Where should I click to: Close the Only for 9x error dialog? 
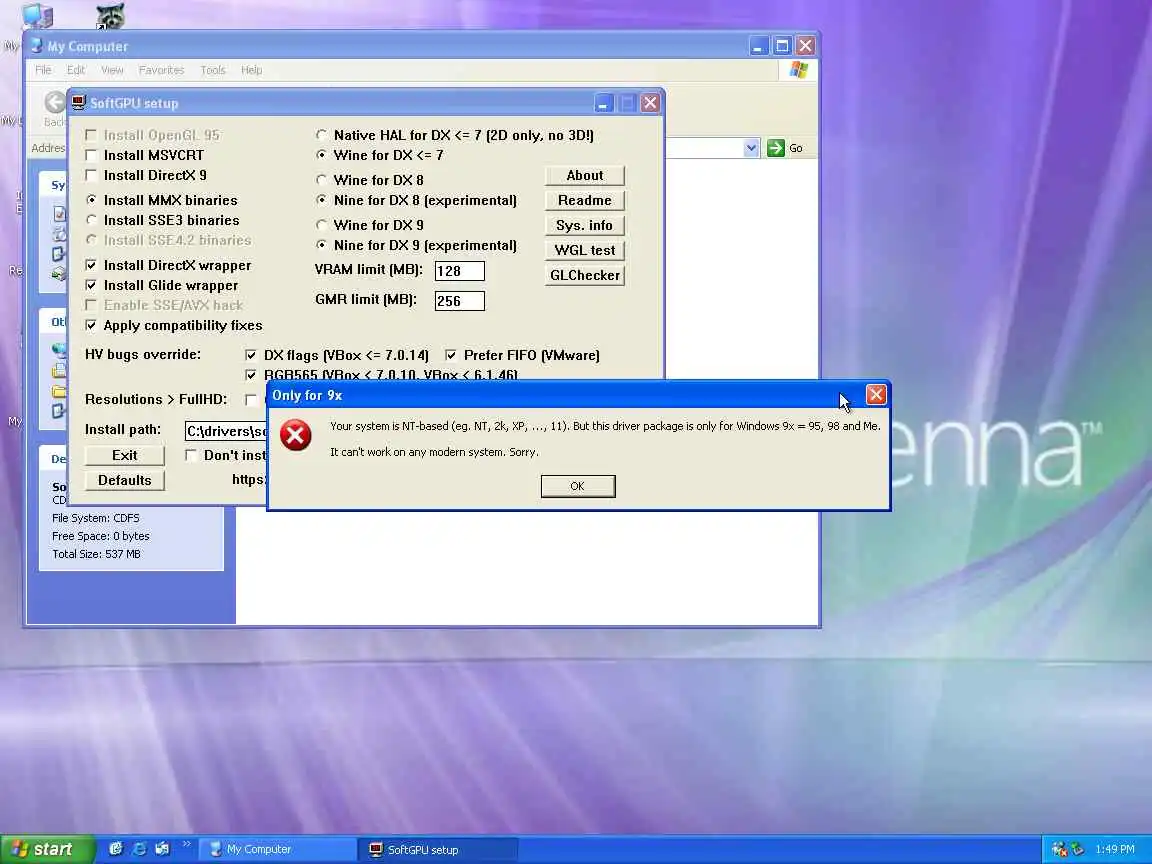pyautogui.click(x=876, y=395)
